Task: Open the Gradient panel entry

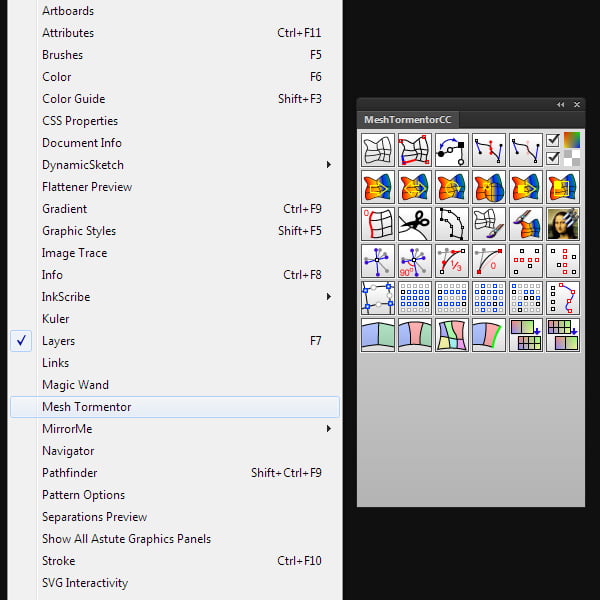Action: click(x=175, y=209)
